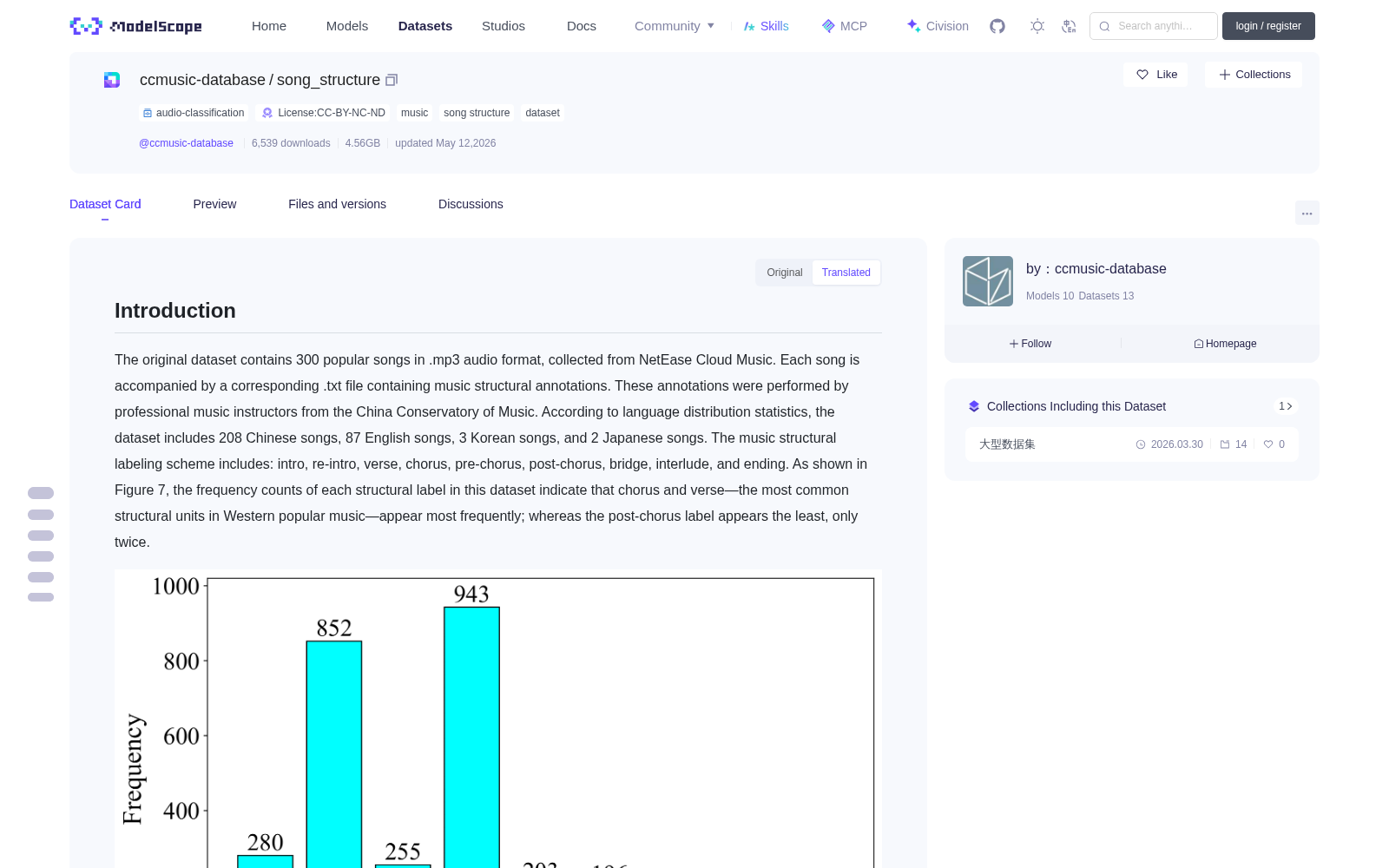
Task: Open the @ccmusic-database owner link
Action: [186, 143]
